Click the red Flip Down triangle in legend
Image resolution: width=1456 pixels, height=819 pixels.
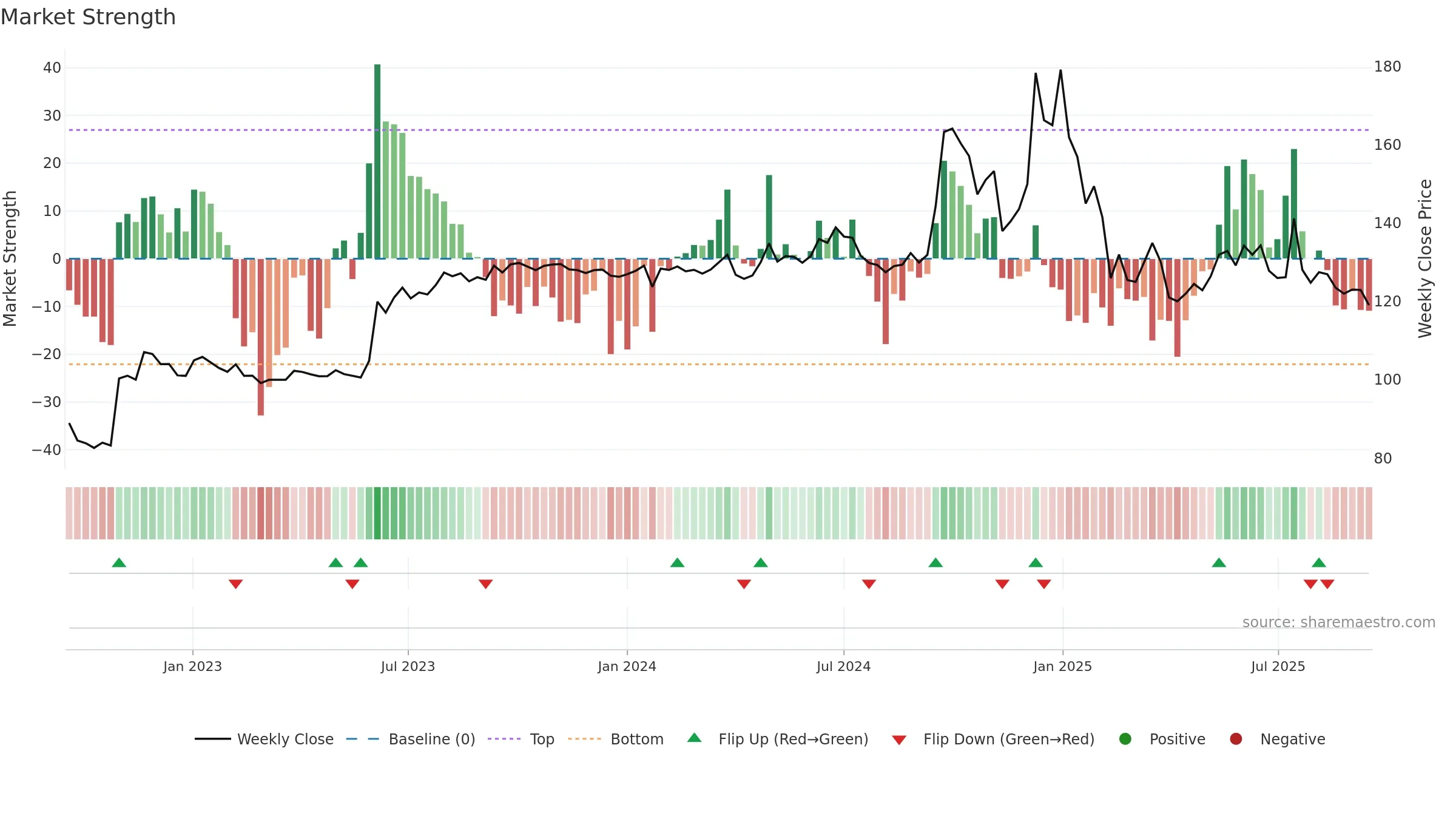click(x=899, y=740)
